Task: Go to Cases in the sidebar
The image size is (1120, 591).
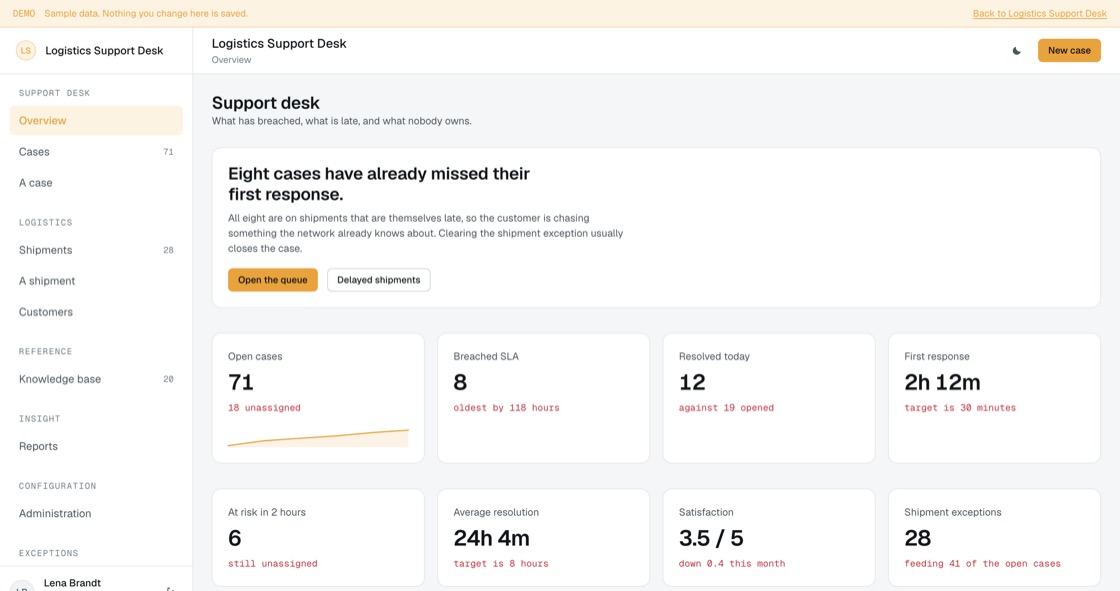Action: tap(96, 152)
